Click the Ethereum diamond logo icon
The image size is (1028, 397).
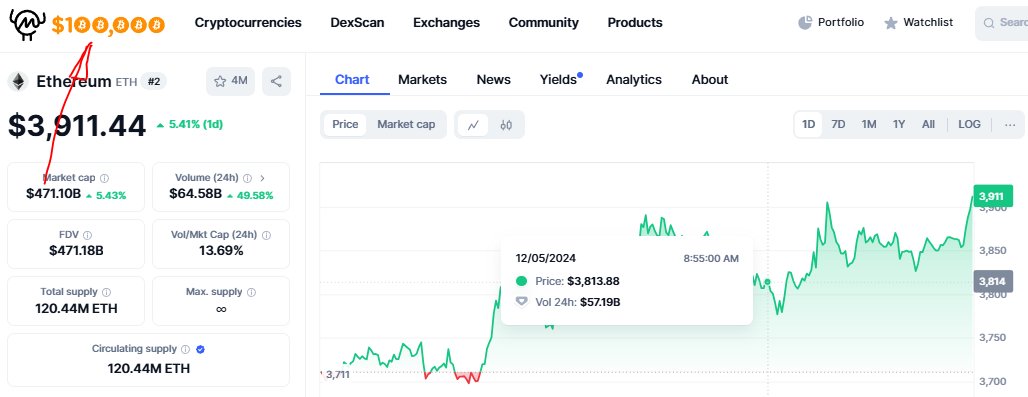click(18, 82)
